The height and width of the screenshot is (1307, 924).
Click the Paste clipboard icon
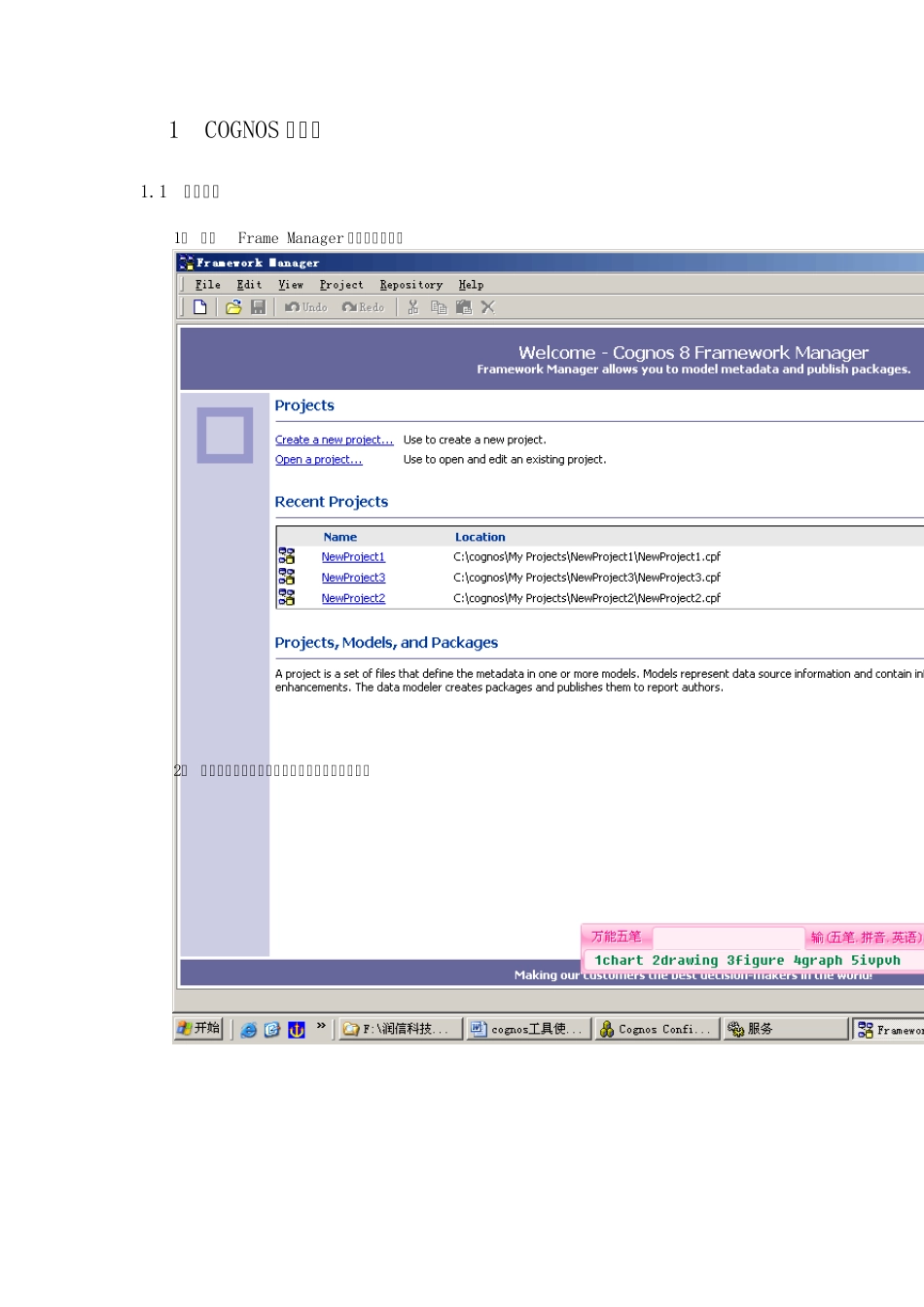click(x=464, y=307)
